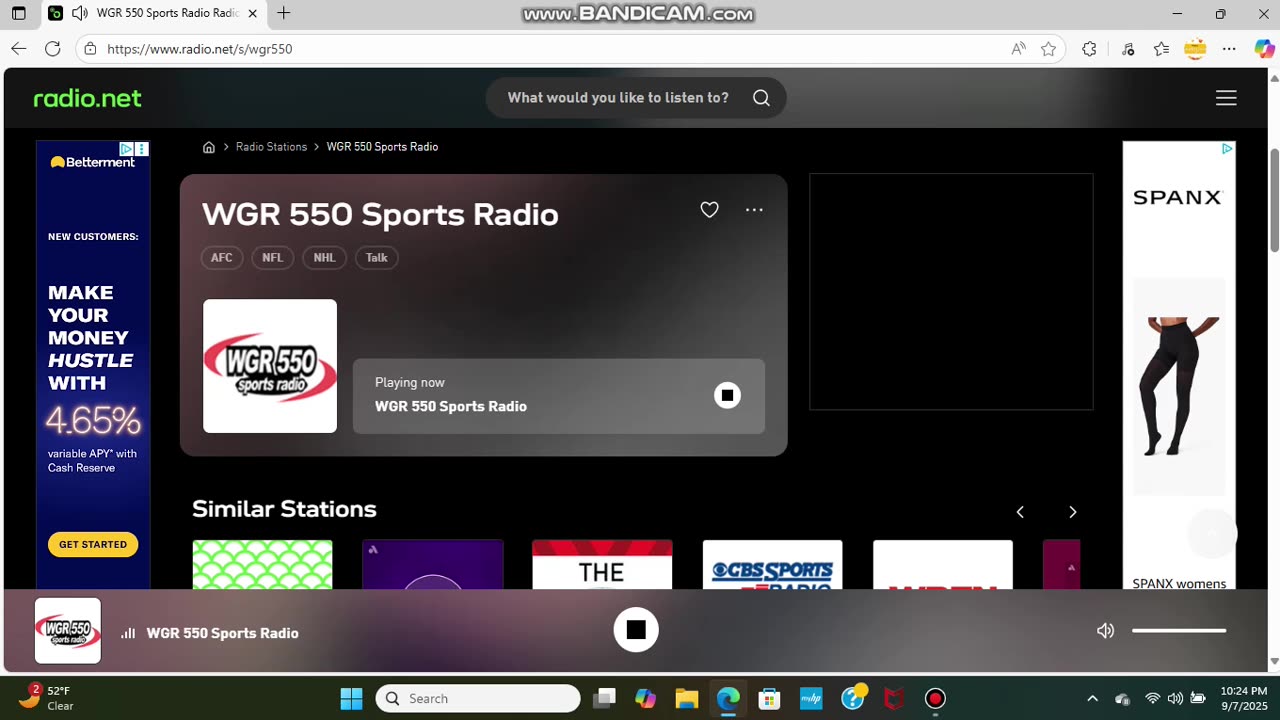Select the NHL tag

coord(324,258)
